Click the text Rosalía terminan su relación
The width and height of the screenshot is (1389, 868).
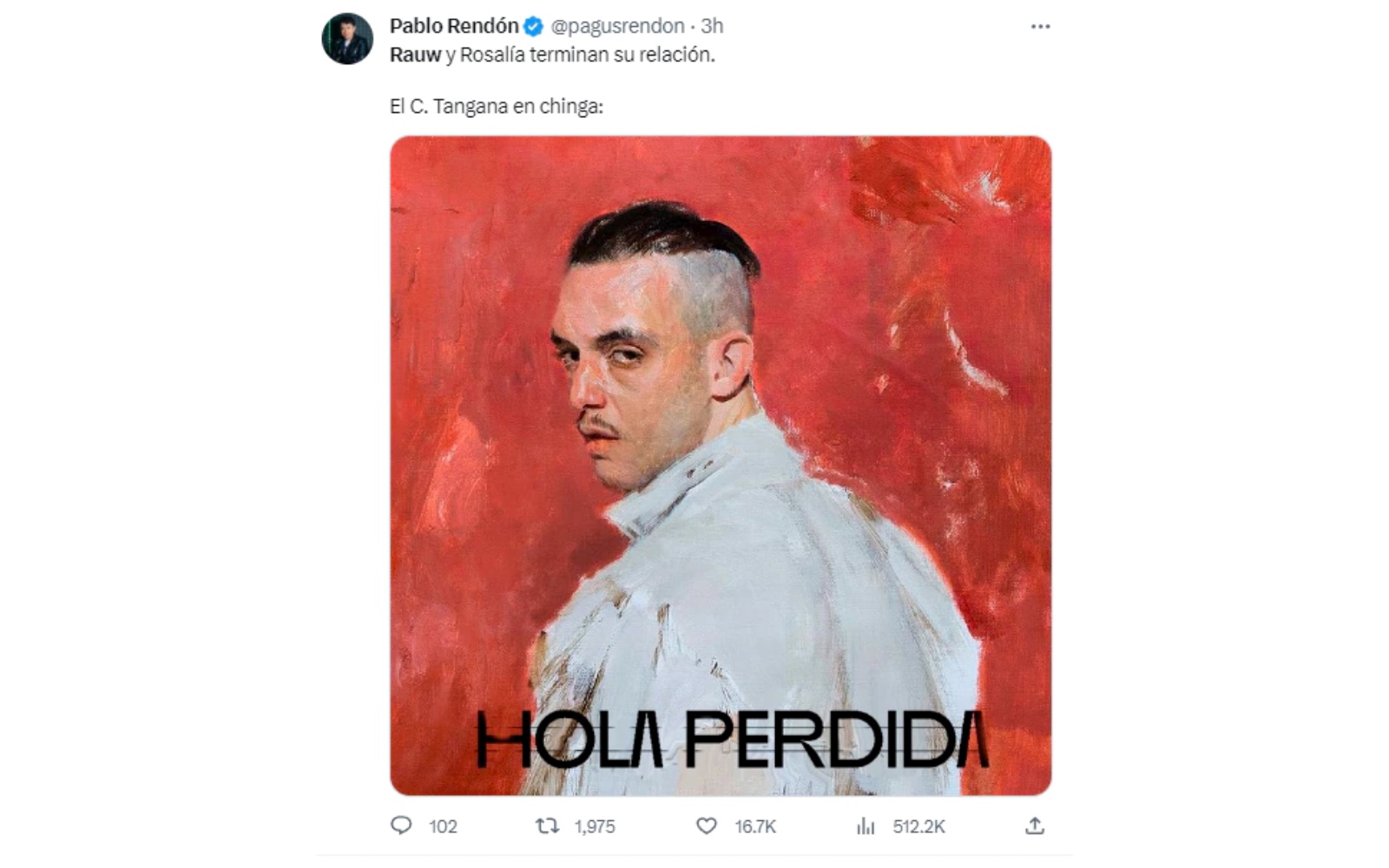pos(587,55)
